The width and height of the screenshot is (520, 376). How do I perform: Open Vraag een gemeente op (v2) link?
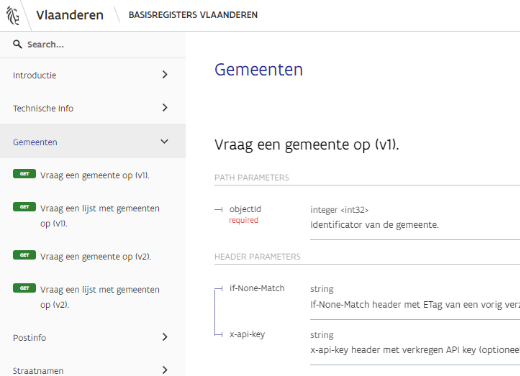tap(96, 257)
